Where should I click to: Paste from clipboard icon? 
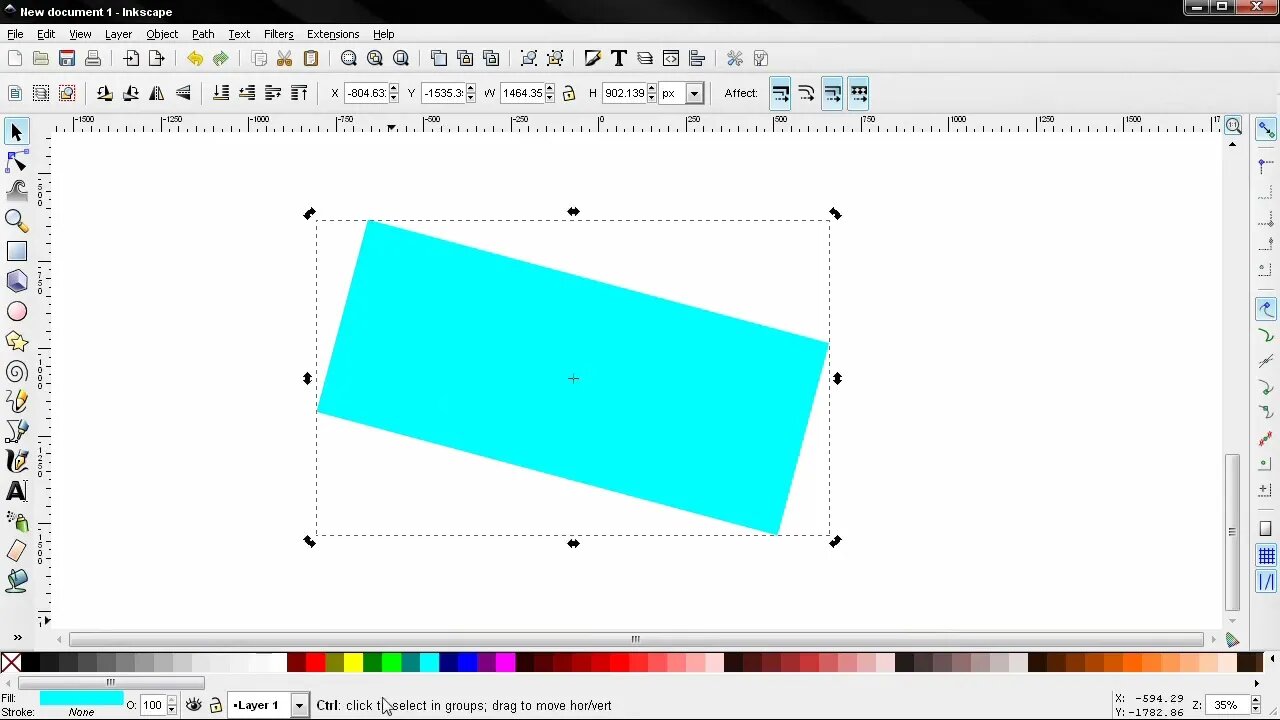tap(311, 59)
